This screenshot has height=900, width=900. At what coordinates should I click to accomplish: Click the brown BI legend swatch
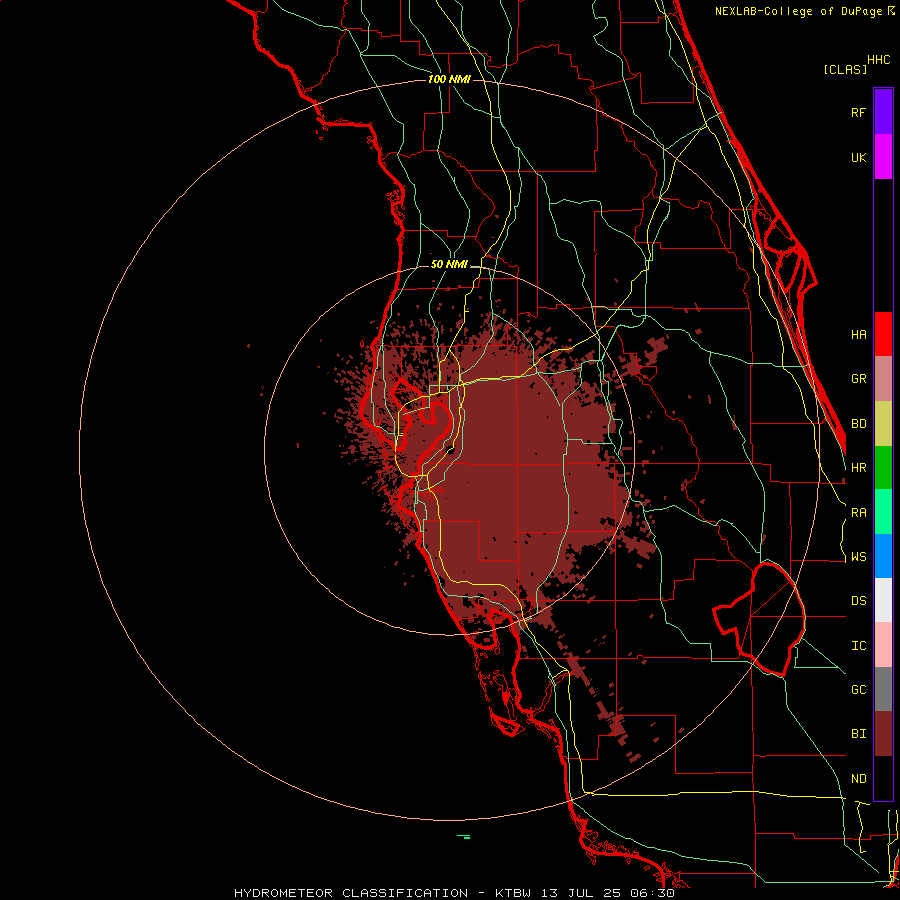tap(883, 734)
